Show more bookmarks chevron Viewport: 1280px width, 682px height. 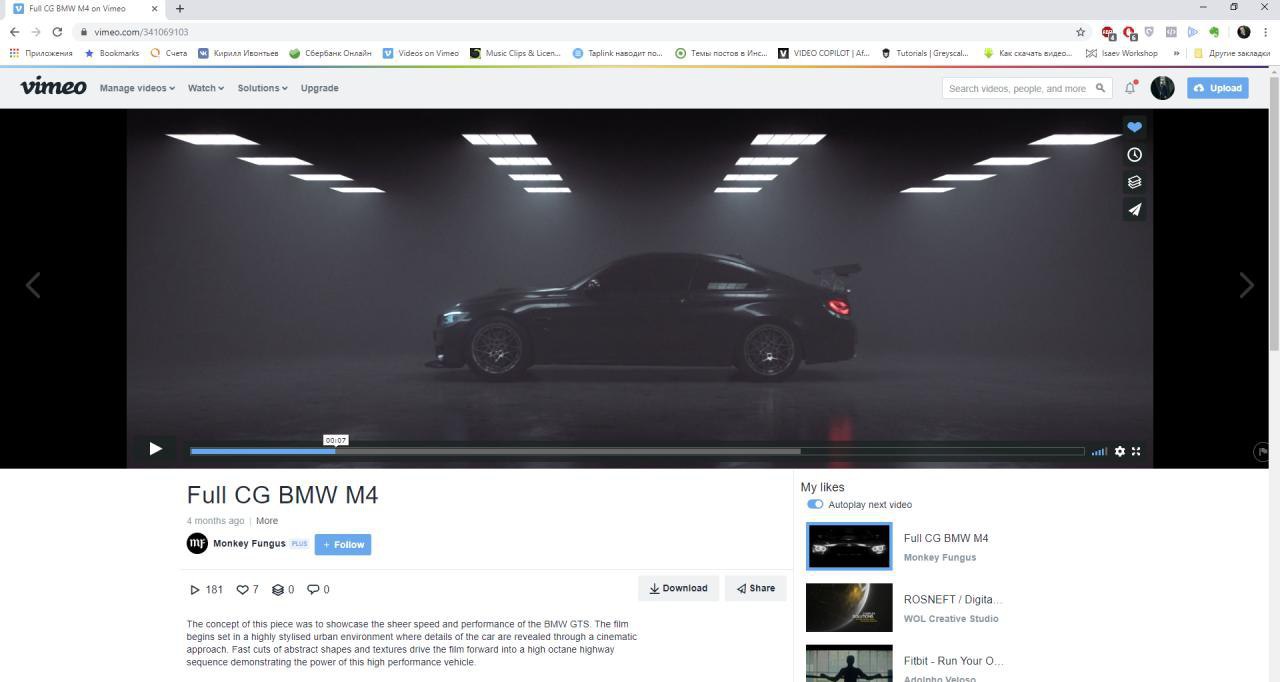tap(1177, 53)
